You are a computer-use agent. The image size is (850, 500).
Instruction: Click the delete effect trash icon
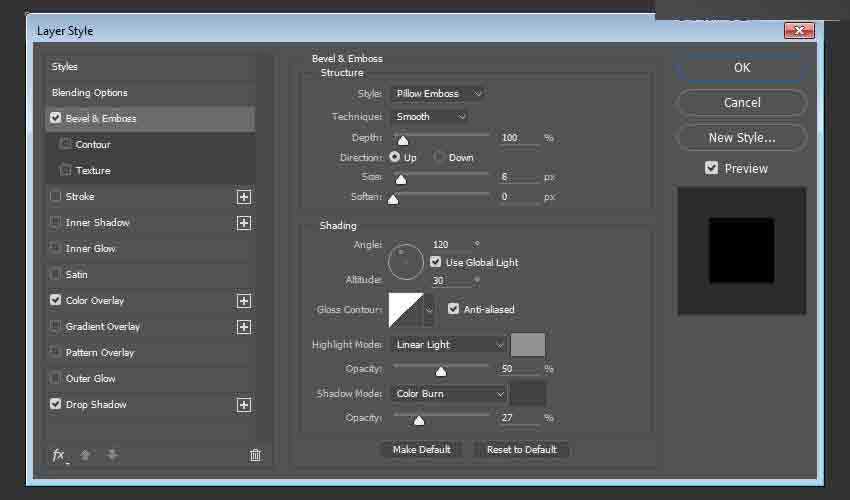point(255,455)
